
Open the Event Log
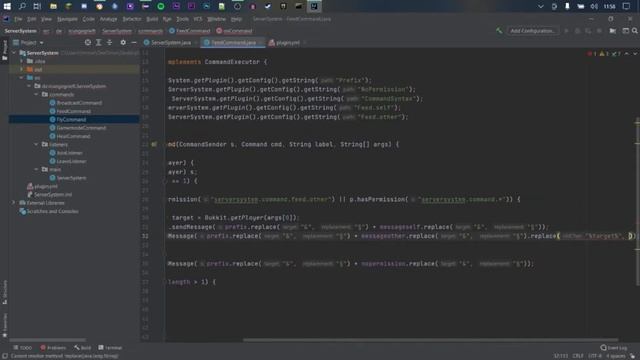tap(614, 348)
